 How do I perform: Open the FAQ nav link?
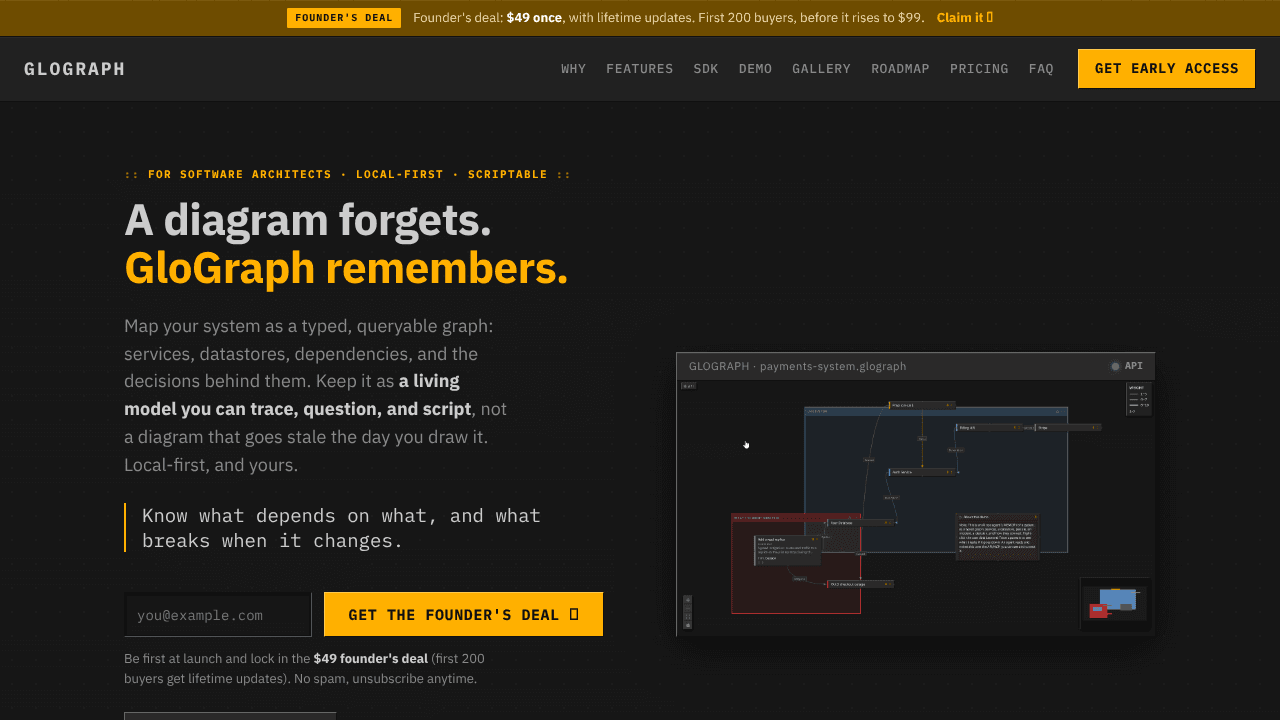[1041, 69]
